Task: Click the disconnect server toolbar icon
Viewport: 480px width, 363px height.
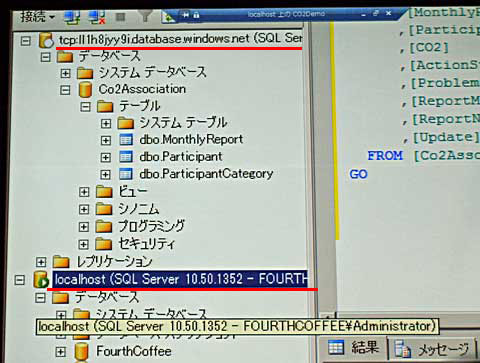Action: coord(97,17)
